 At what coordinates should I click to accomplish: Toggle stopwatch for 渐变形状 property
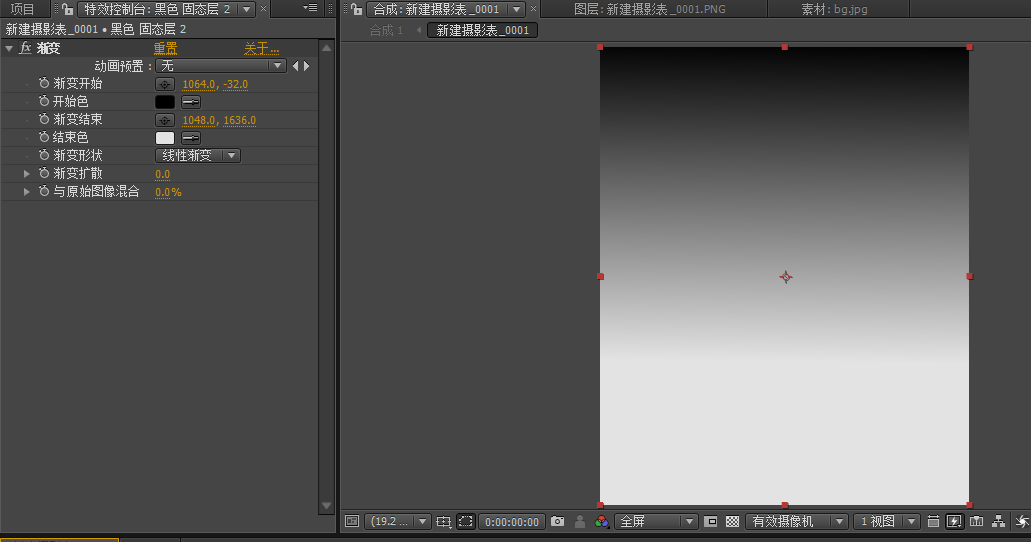(44, 156)
